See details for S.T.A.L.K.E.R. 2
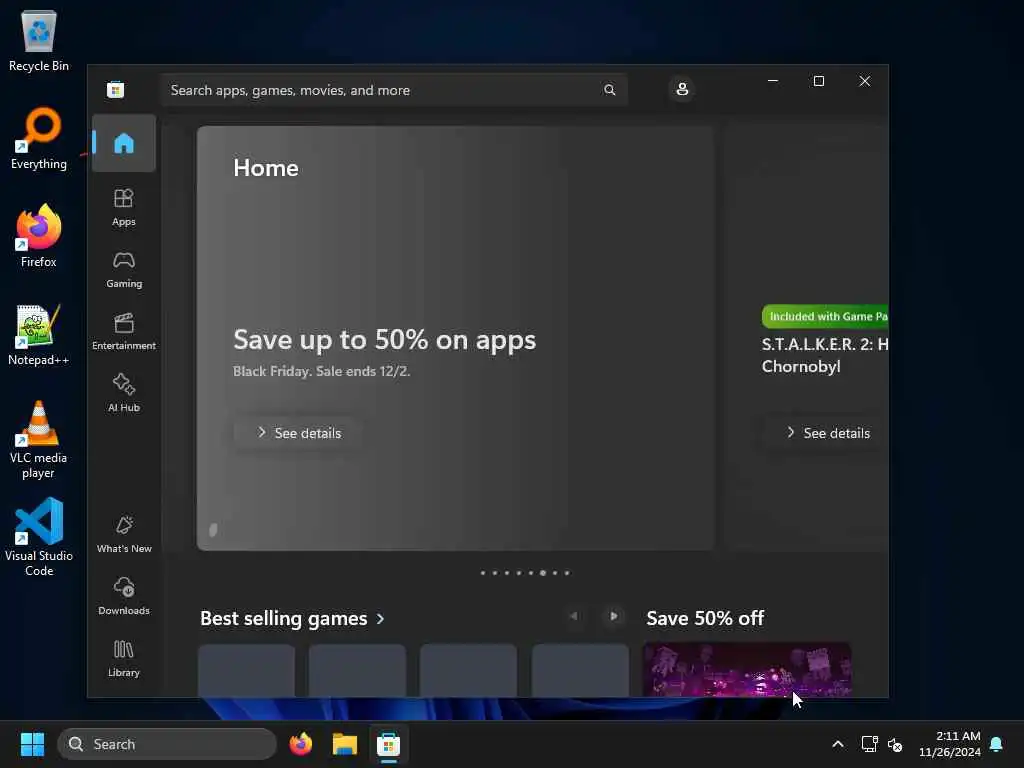This screenshot has width=1024, height=768. [827, 433]
